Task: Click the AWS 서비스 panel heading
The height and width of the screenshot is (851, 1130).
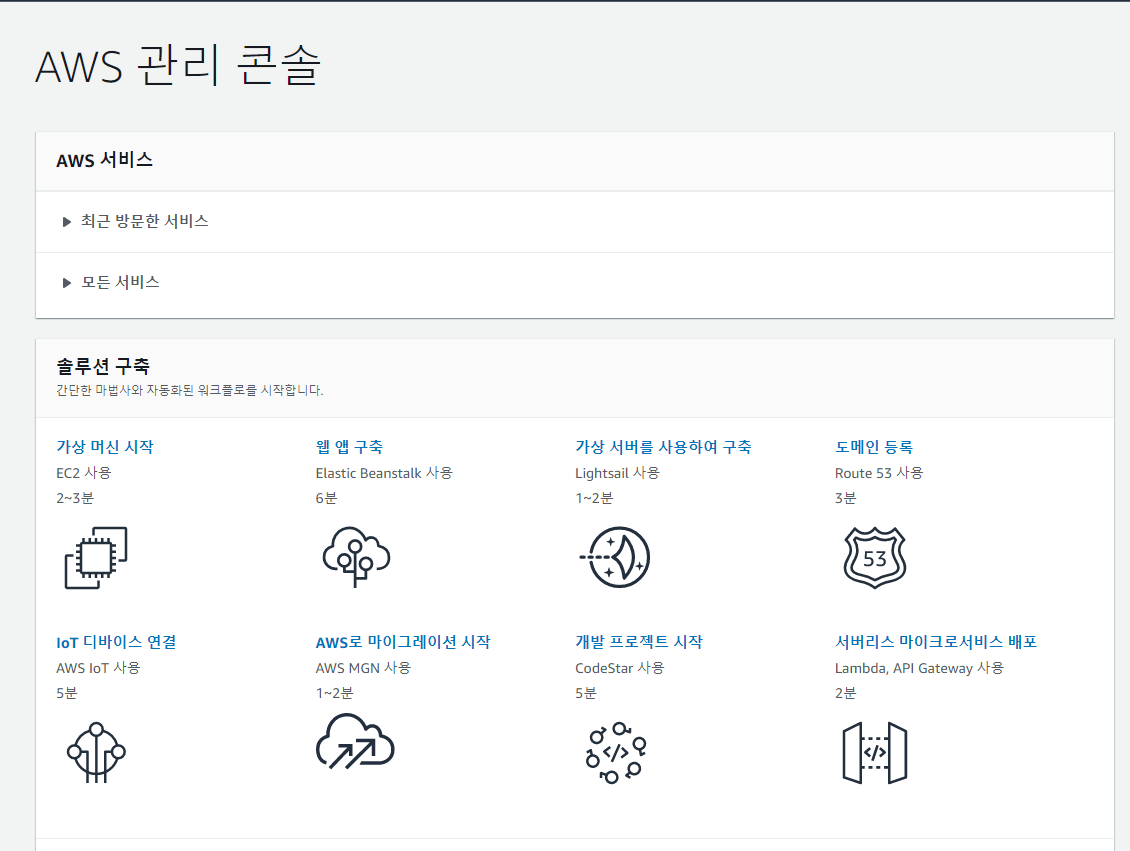Action: 104,160
